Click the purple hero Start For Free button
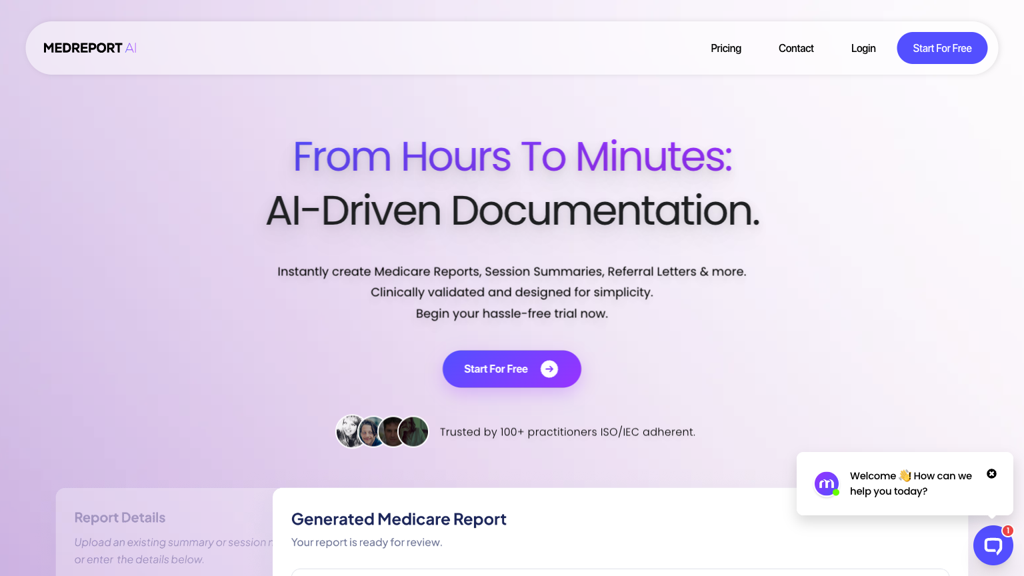1024x576 pixels. pyautogui.click(x=512, y=369)
